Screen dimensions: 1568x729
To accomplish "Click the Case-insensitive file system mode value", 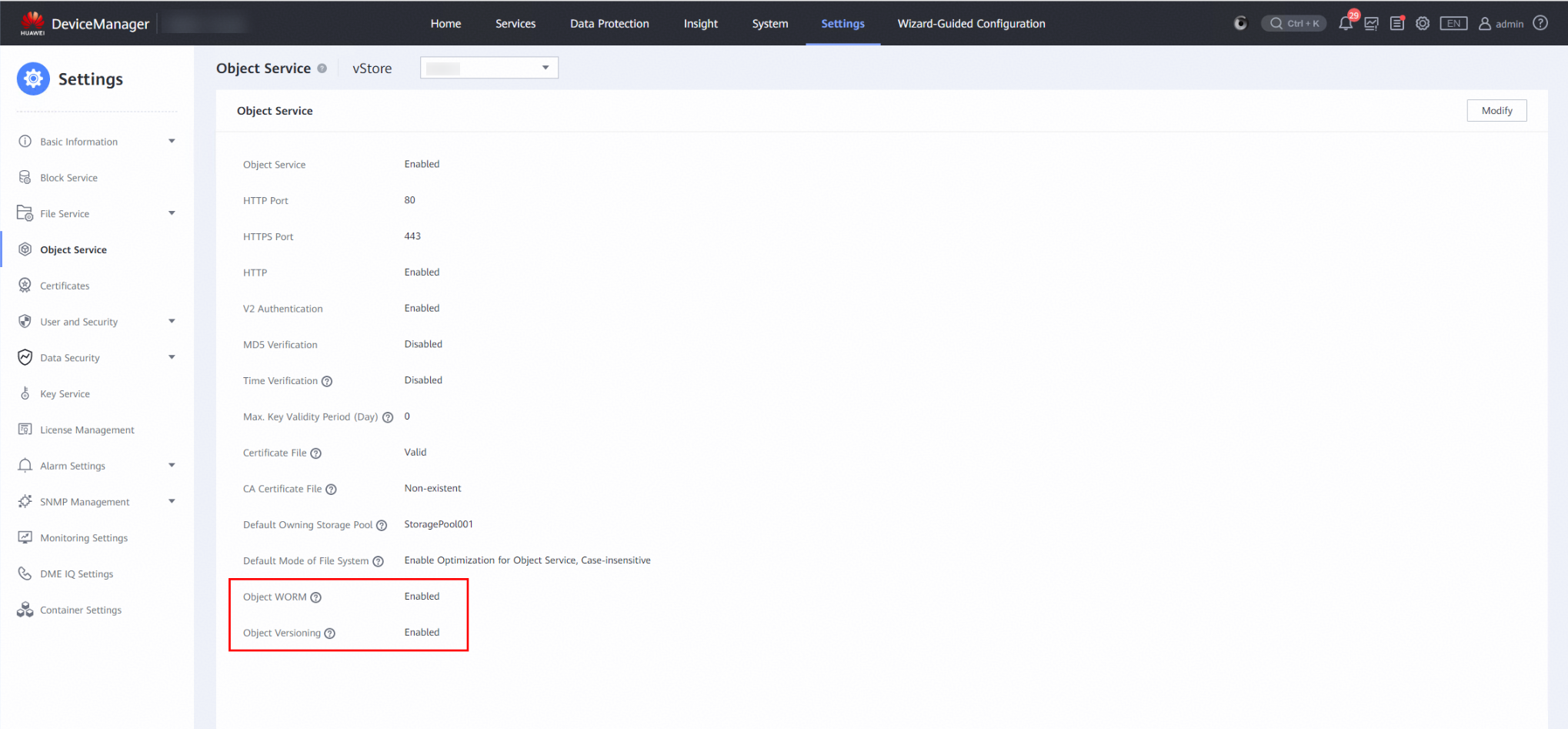I will 527,560.
